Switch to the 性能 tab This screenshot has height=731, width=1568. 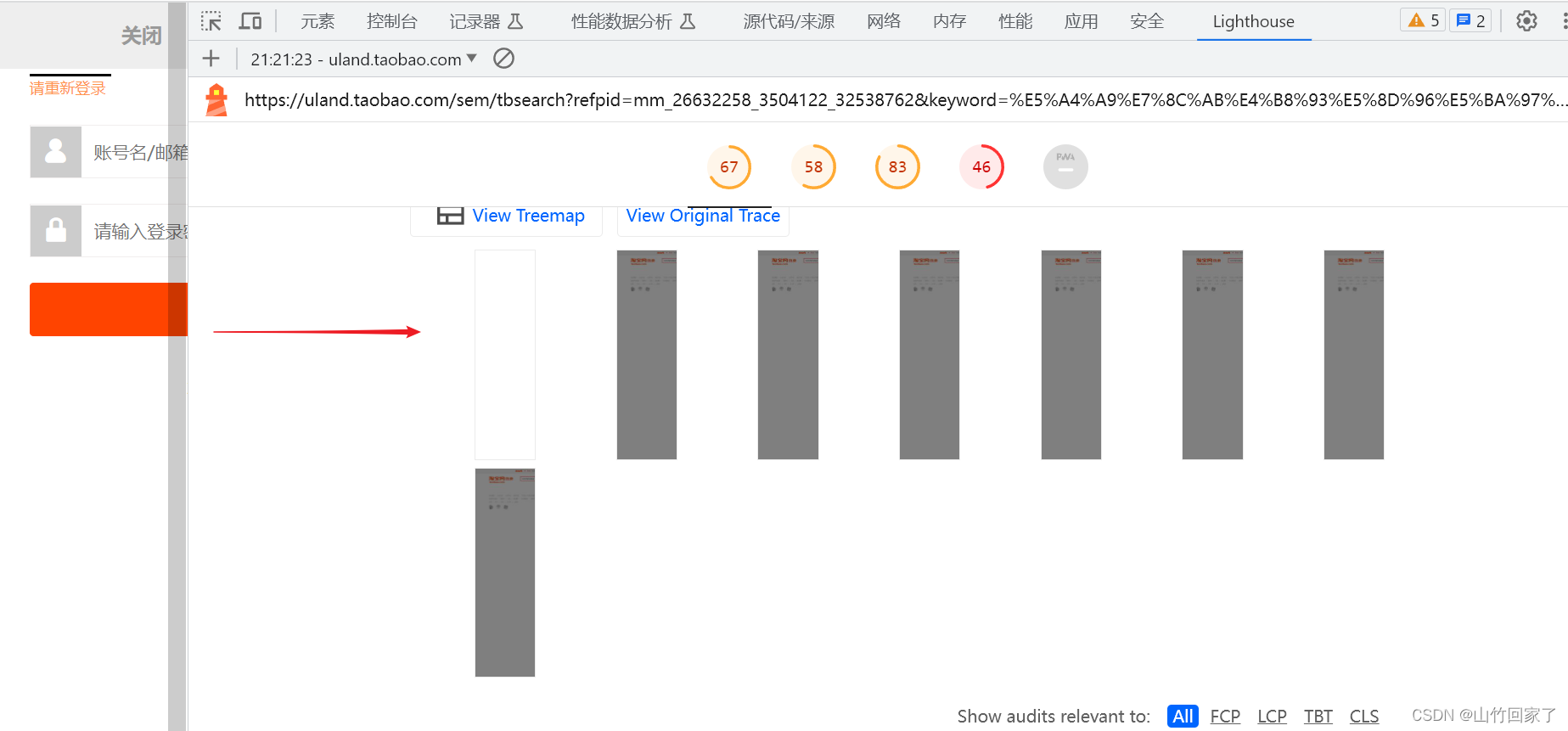[x=1015, y=21]
